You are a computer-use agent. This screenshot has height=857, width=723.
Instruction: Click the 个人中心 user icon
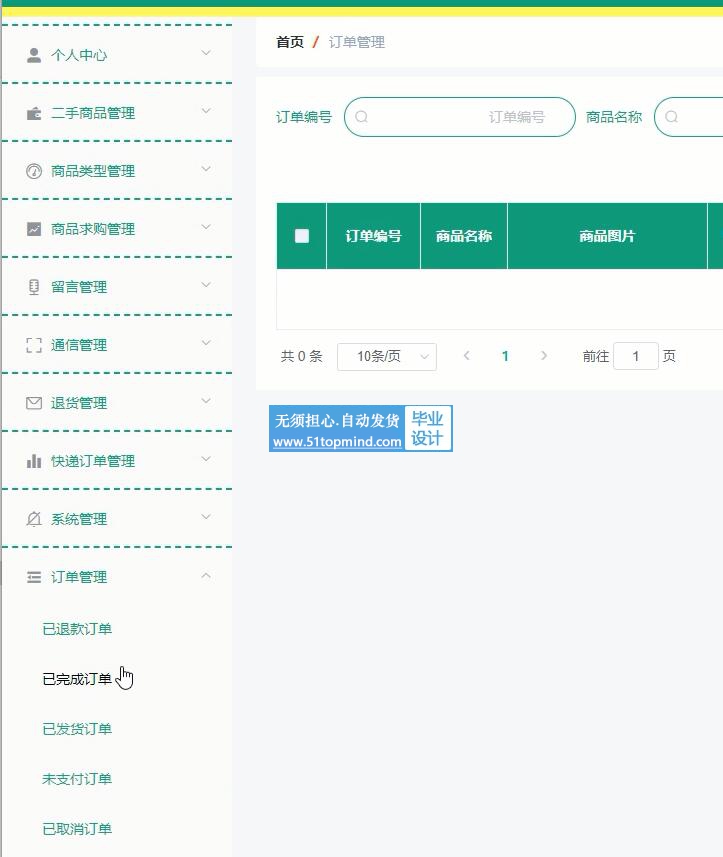[x=34, y=55]
